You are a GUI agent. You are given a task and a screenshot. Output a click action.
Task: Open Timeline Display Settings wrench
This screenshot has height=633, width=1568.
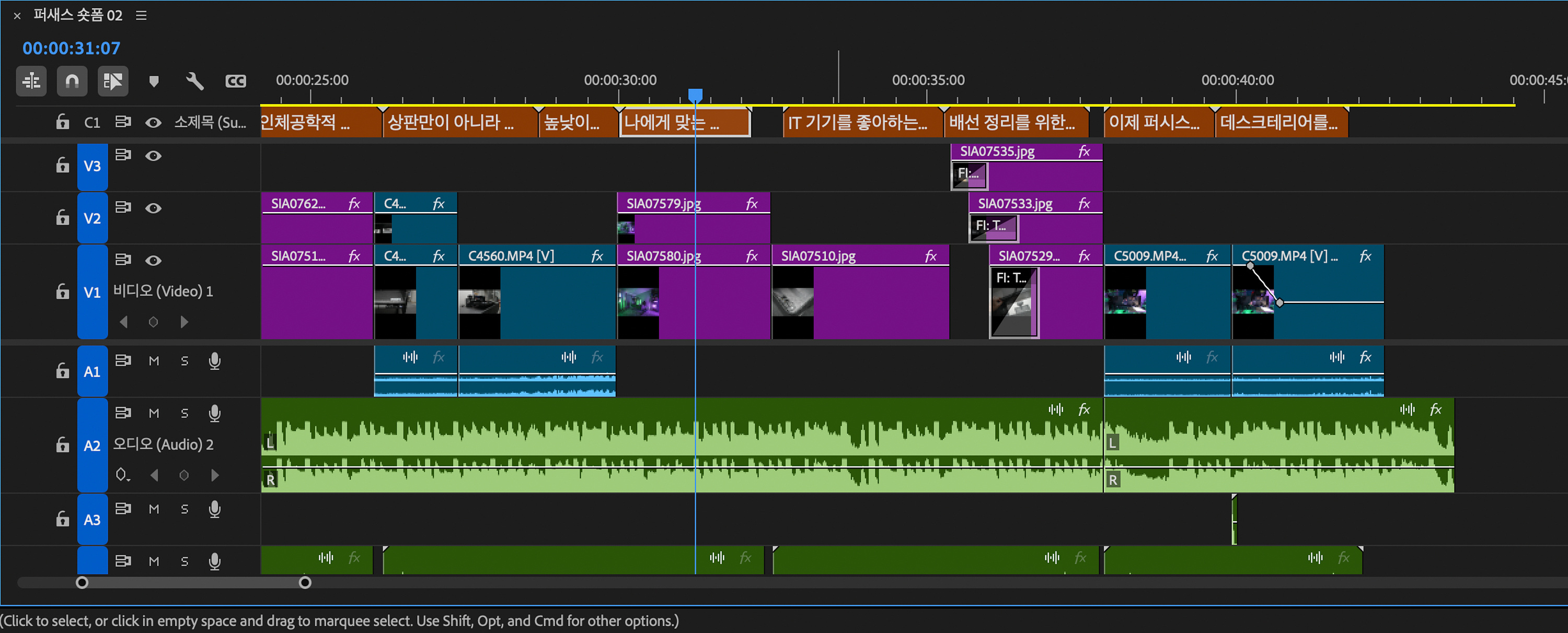[x=195, y=81]
